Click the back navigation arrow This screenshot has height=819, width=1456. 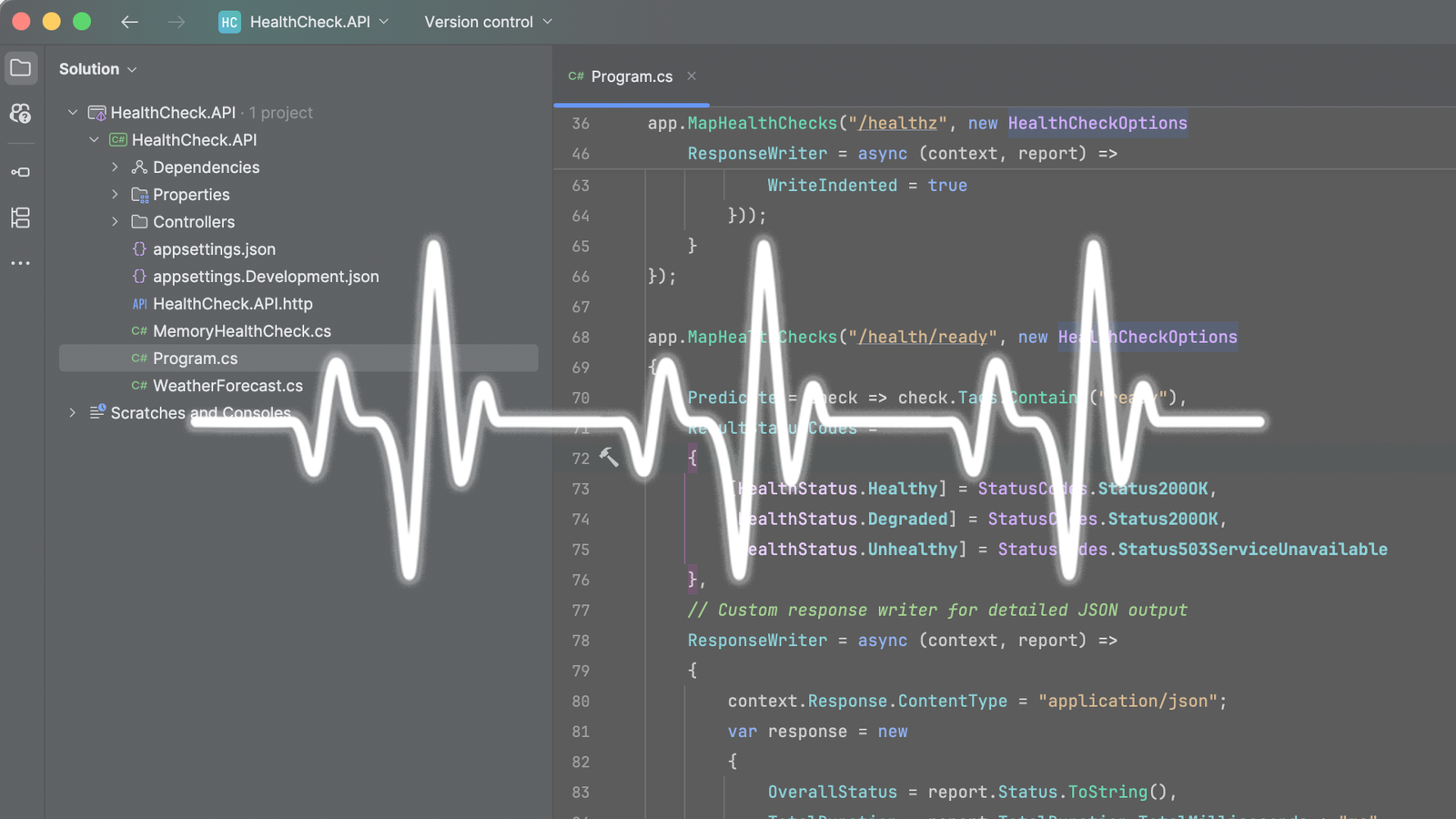pos(129,22)
